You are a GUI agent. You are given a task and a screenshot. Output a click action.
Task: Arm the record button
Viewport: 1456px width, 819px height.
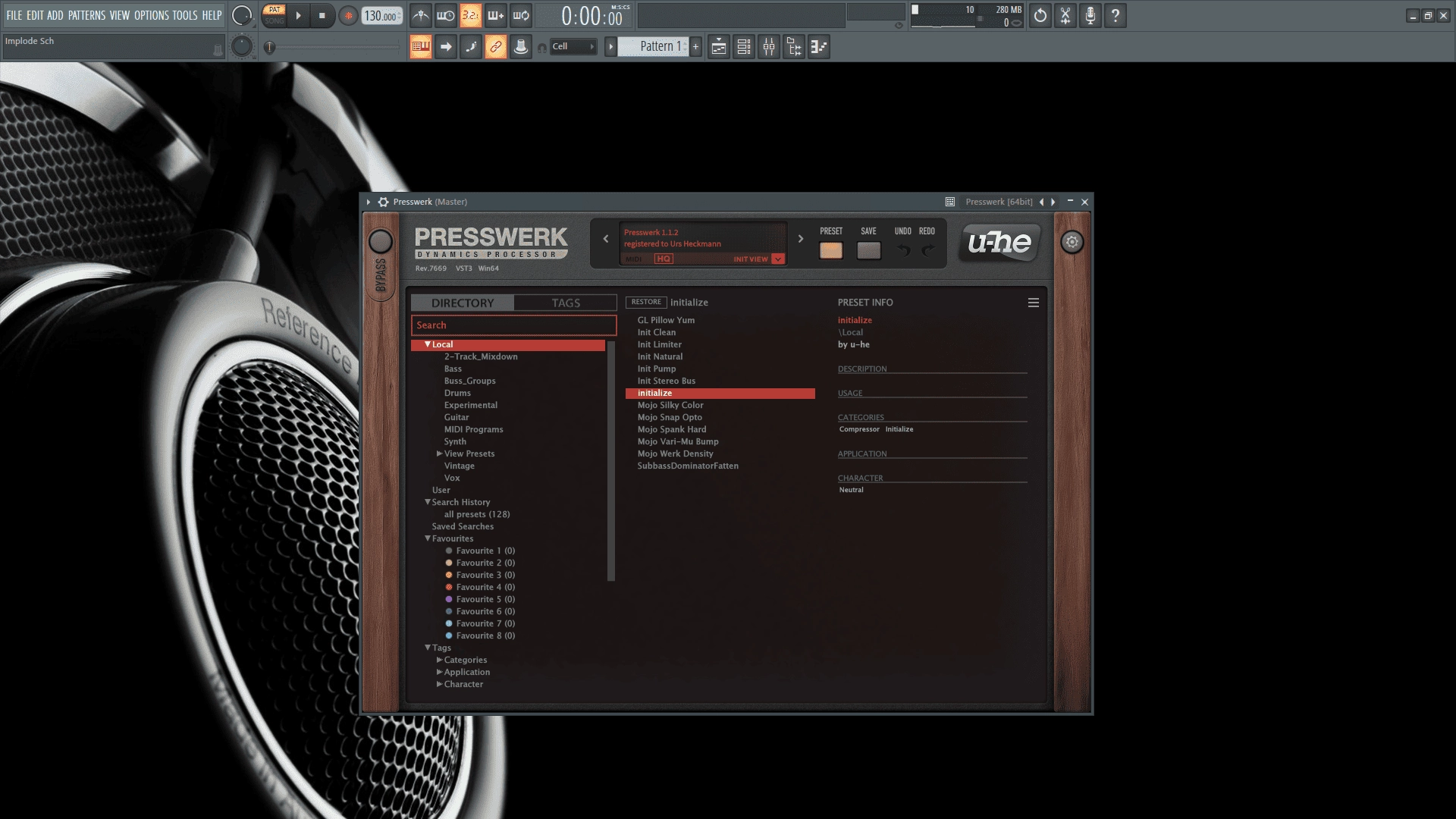click(348, 16)
